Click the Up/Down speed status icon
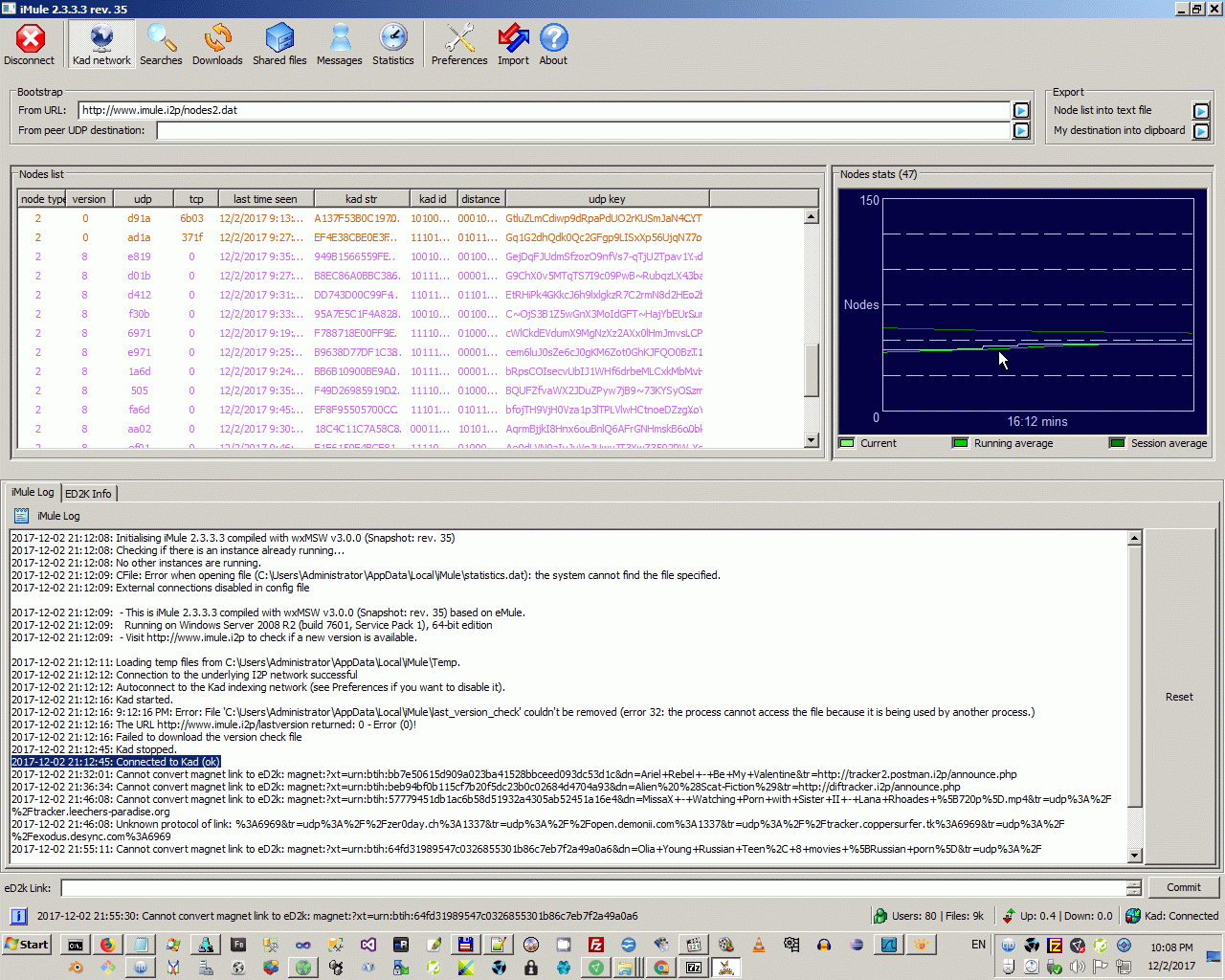 coord(1008,916)
